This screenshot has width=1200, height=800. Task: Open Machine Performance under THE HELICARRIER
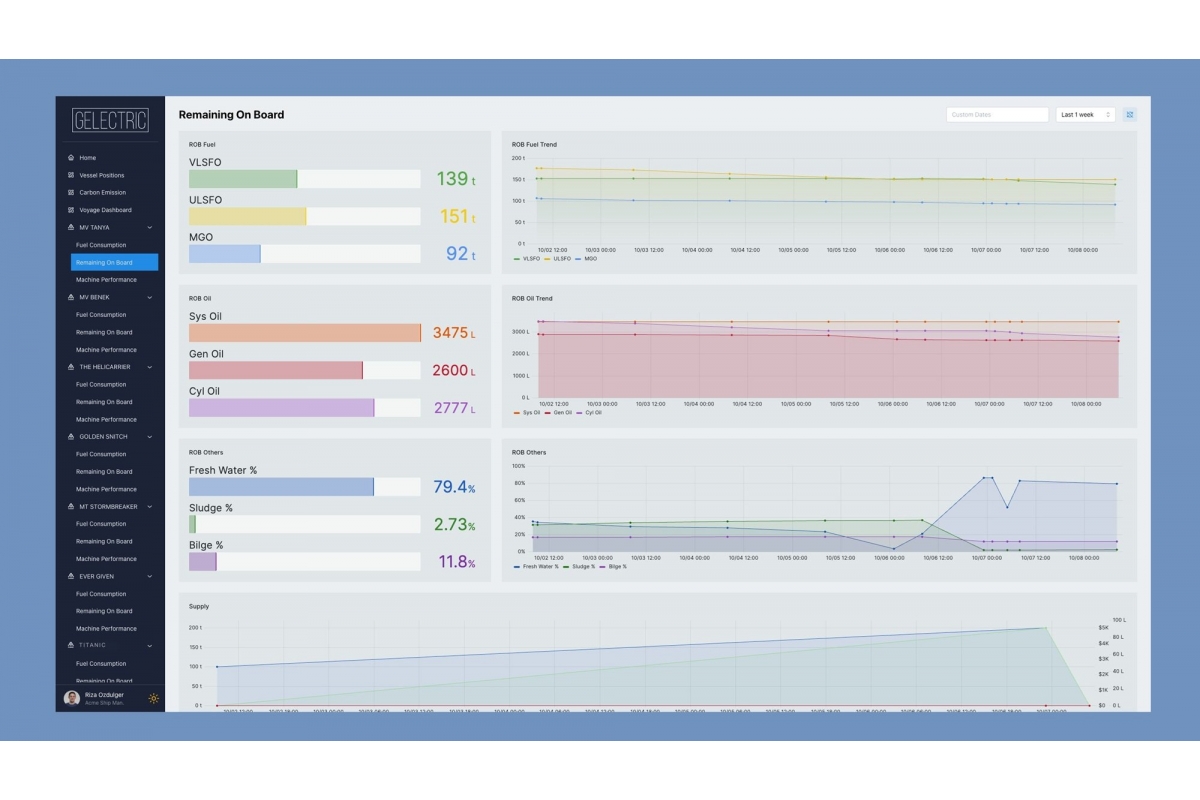(106, 419)
